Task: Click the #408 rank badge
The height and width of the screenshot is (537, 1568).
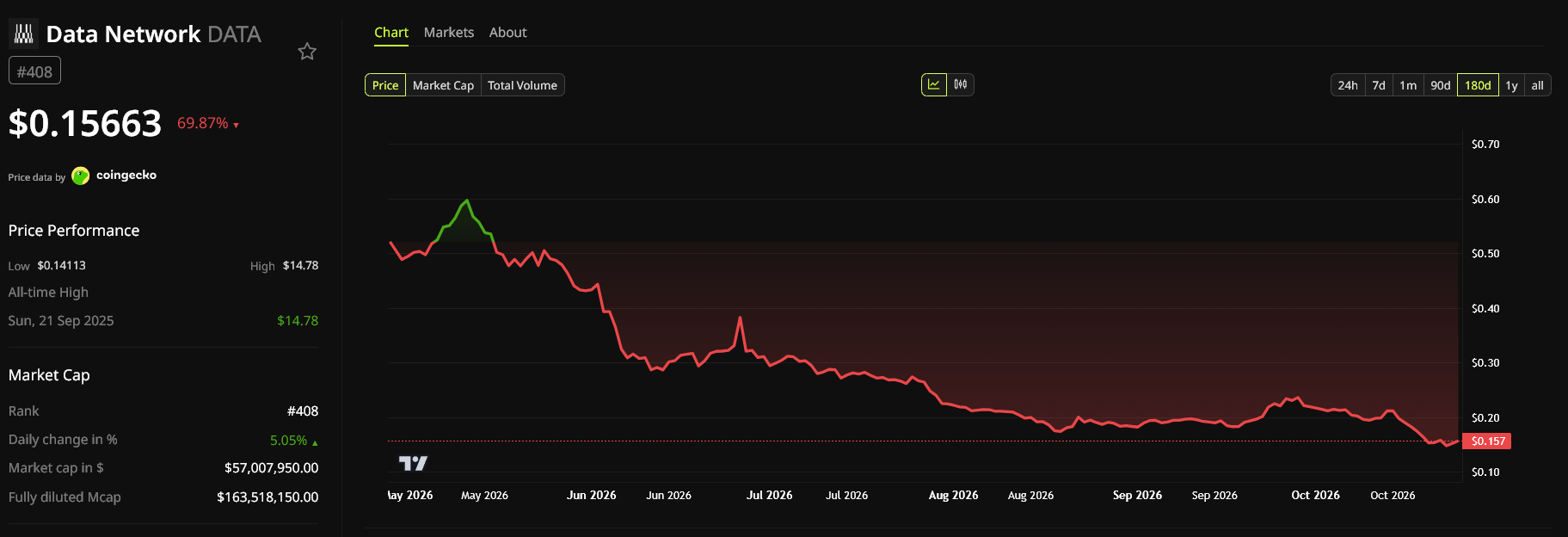Action: pyautogui.click(x=34, y=71)
